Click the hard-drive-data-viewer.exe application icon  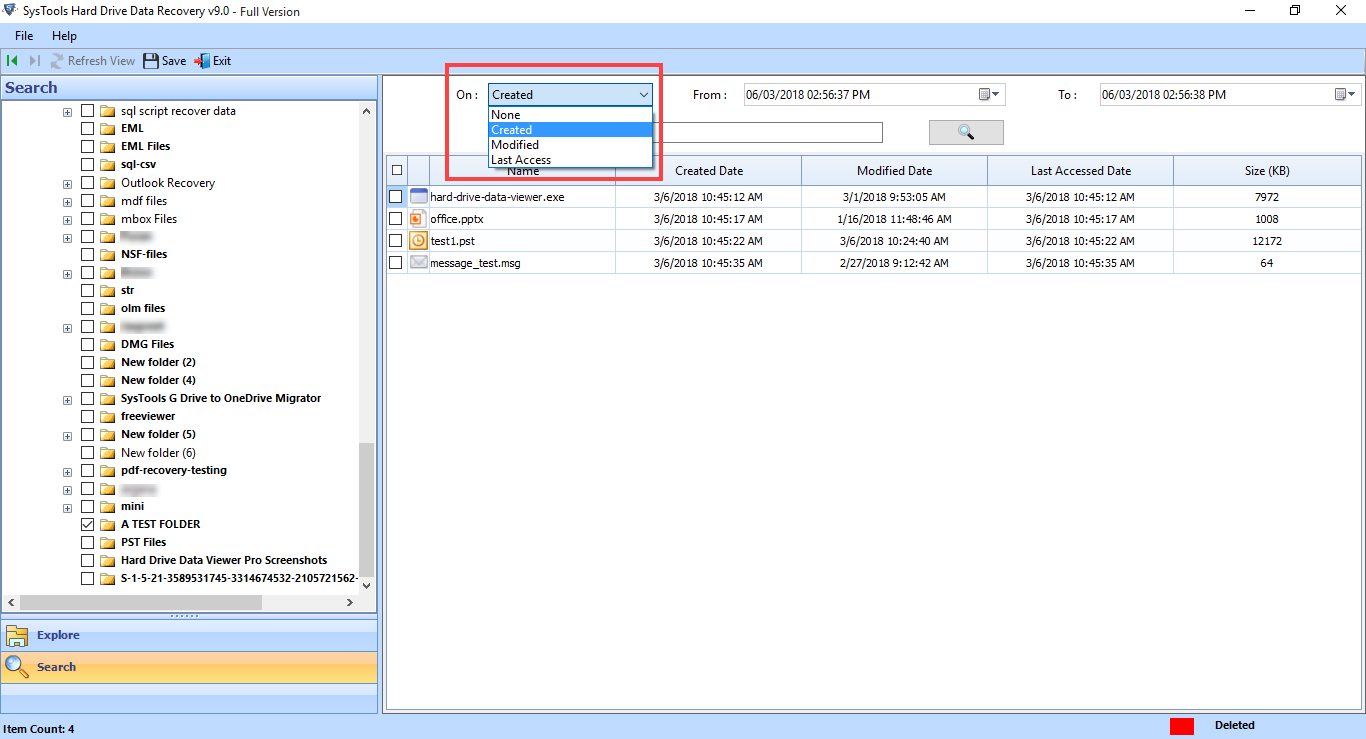pyautogui.click(x=418, y=196)
